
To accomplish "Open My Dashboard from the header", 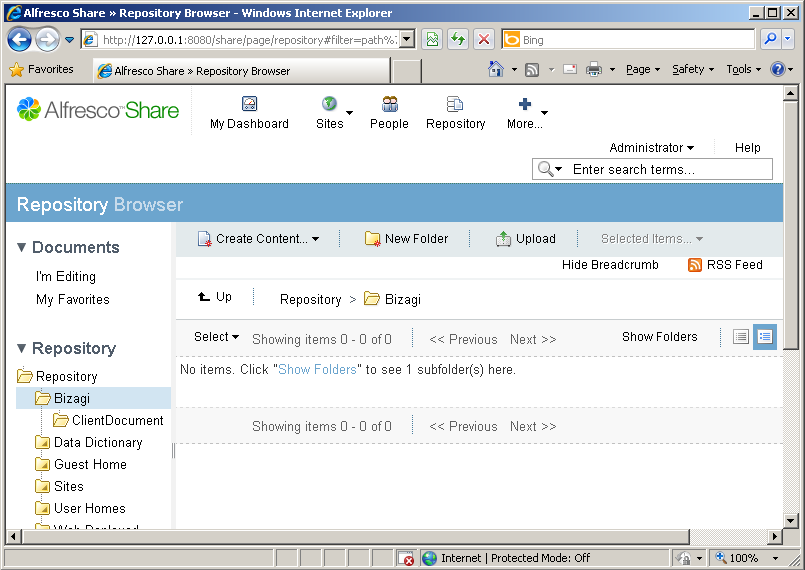I will 249,113.
